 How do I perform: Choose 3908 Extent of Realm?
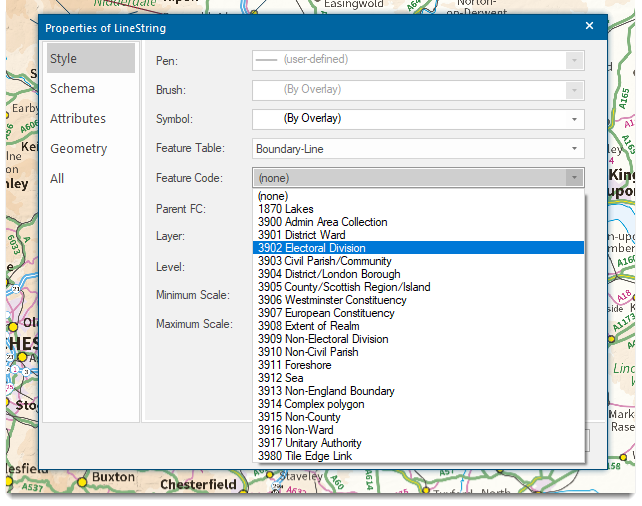[x=418, y=326]
